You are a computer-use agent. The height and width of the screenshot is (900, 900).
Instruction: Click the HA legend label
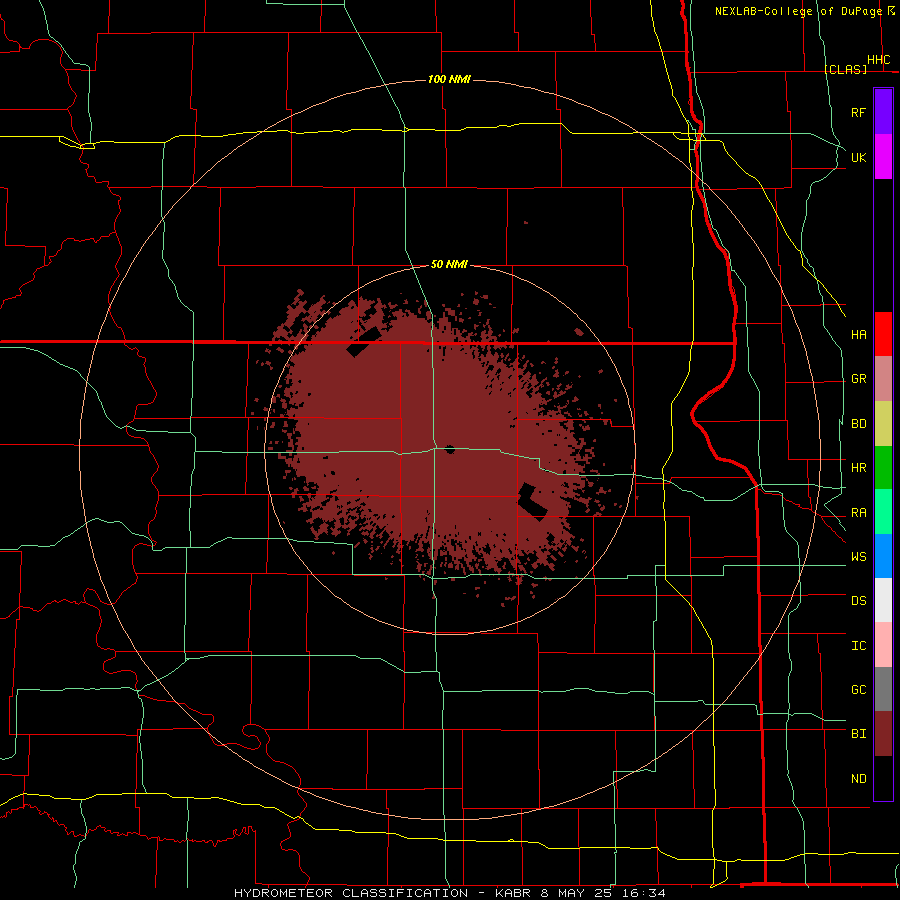[858, 335]
